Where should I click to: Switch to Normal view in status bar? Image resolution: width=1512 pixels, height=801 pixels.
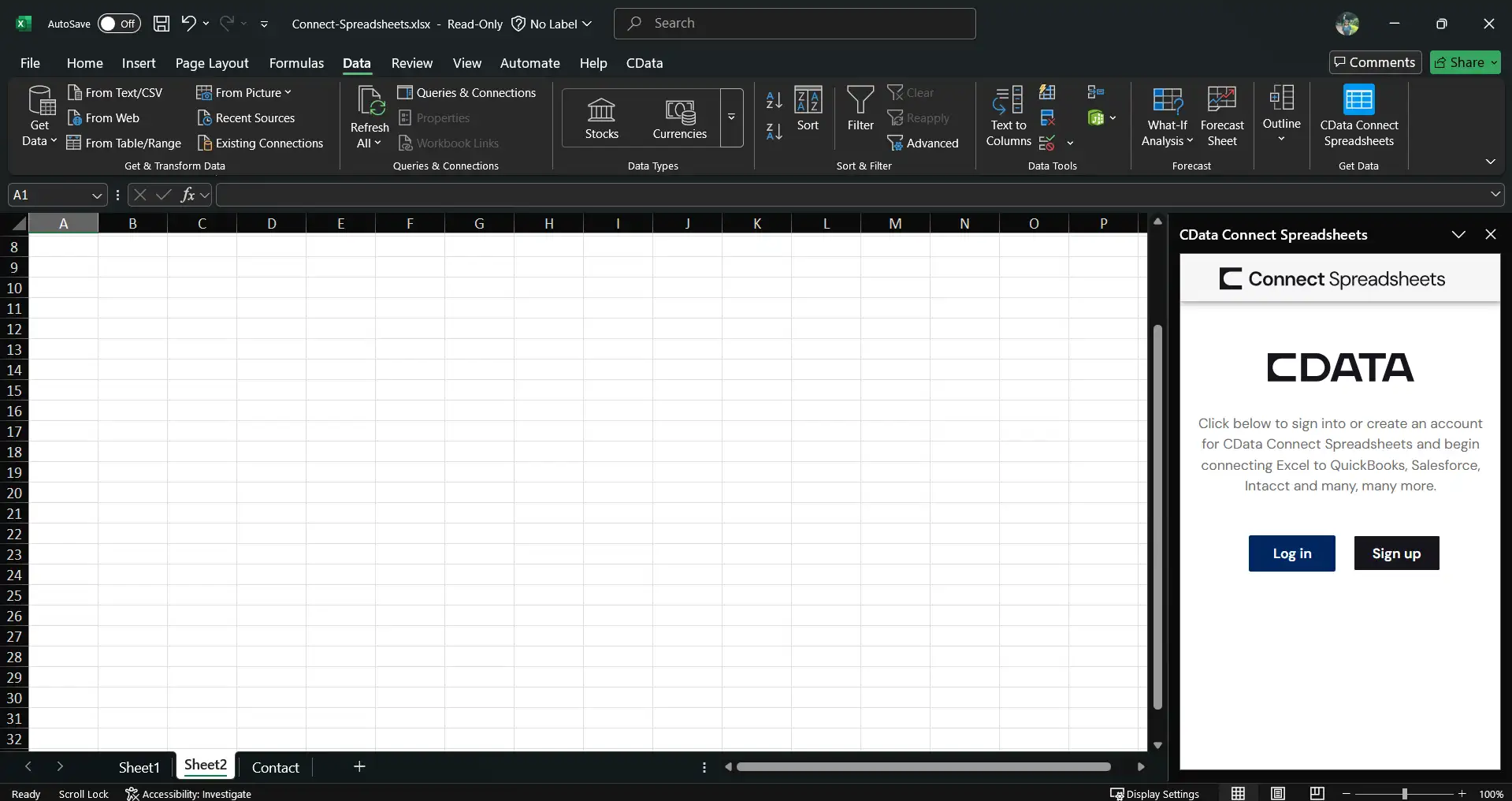click(x=1239, y=793)
